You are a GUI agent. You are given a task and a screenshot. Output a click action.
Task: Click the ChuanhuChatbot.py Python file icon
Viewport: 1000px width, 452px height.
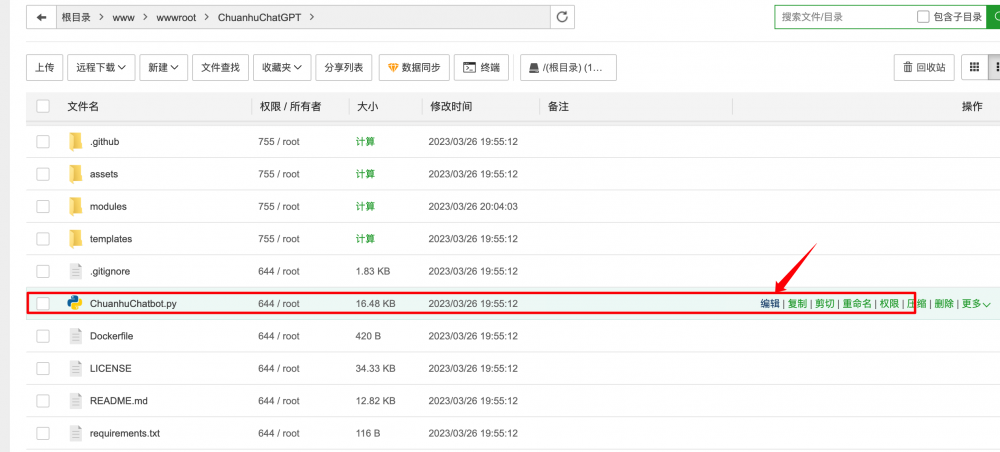click(x=75, y=303)
